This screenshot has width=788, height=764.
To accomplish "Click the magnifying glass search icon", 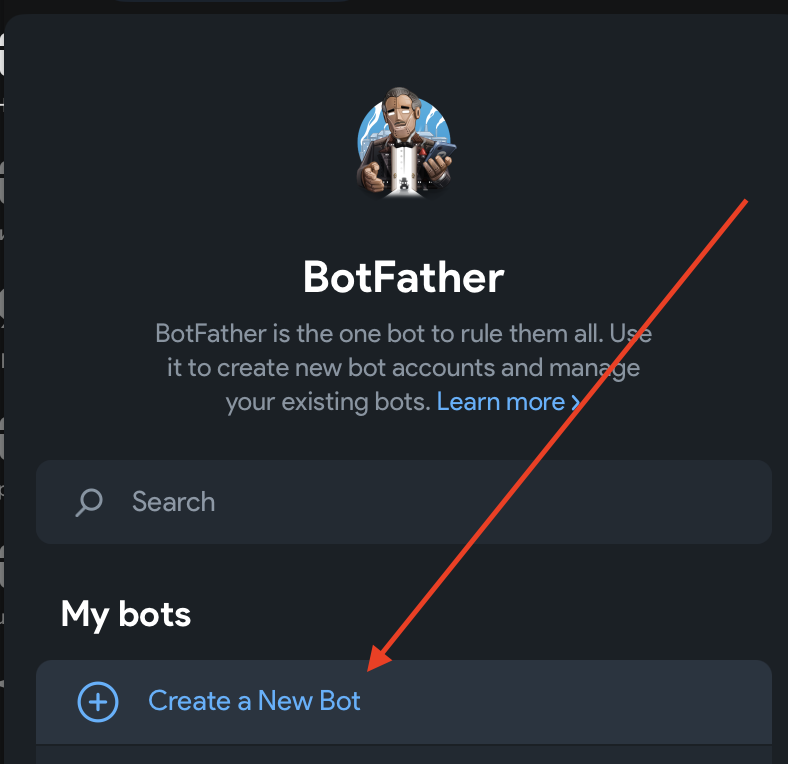I will [x=89, y=501].
